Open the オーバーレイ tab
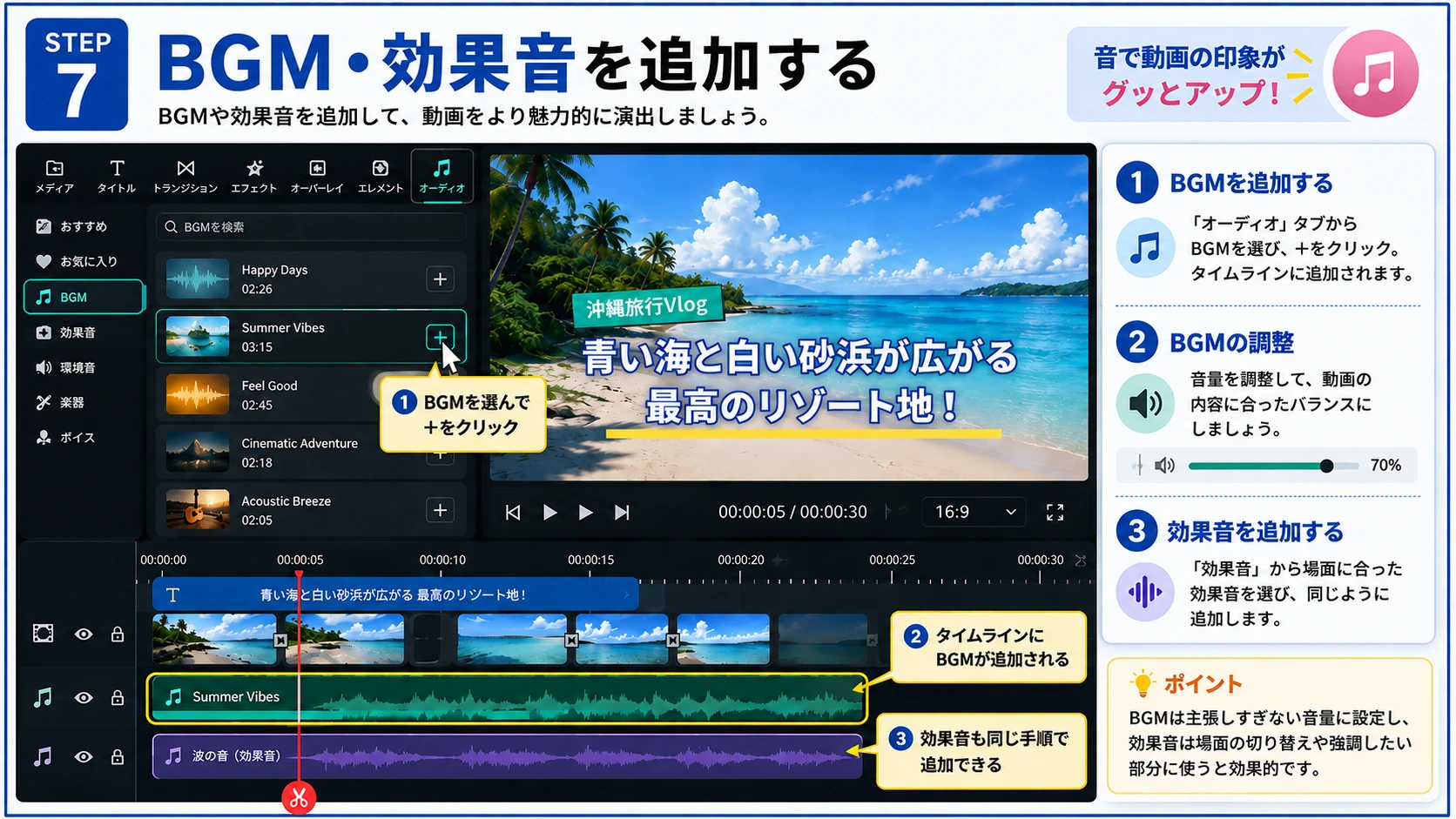1456x819 pixels. pos(317,176)
